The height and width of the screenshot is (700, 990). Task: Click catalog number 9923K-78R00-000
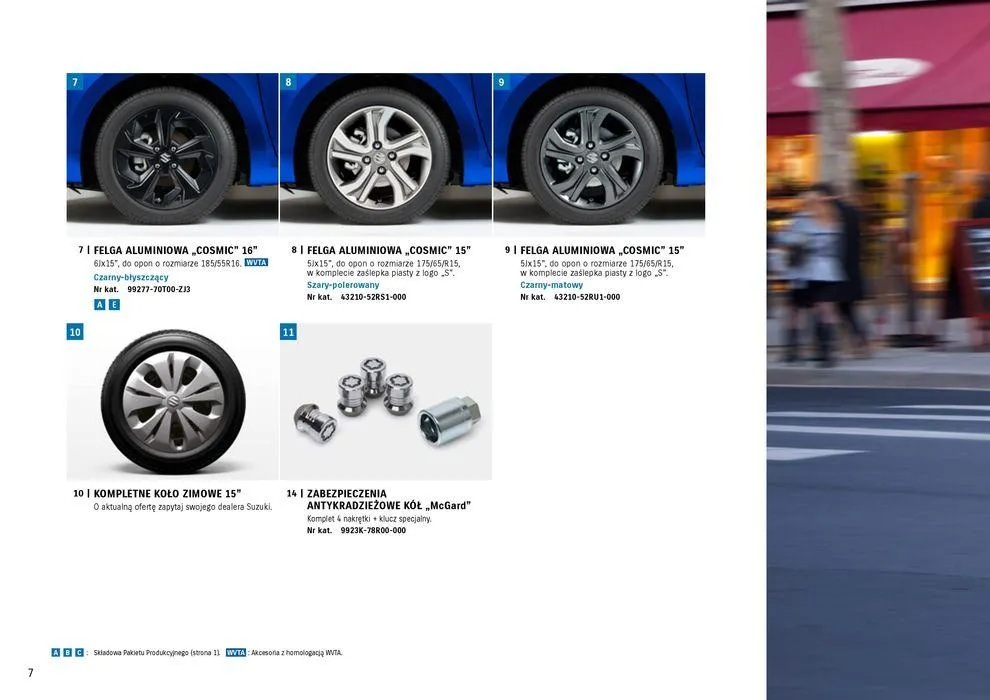pos(373,531)
